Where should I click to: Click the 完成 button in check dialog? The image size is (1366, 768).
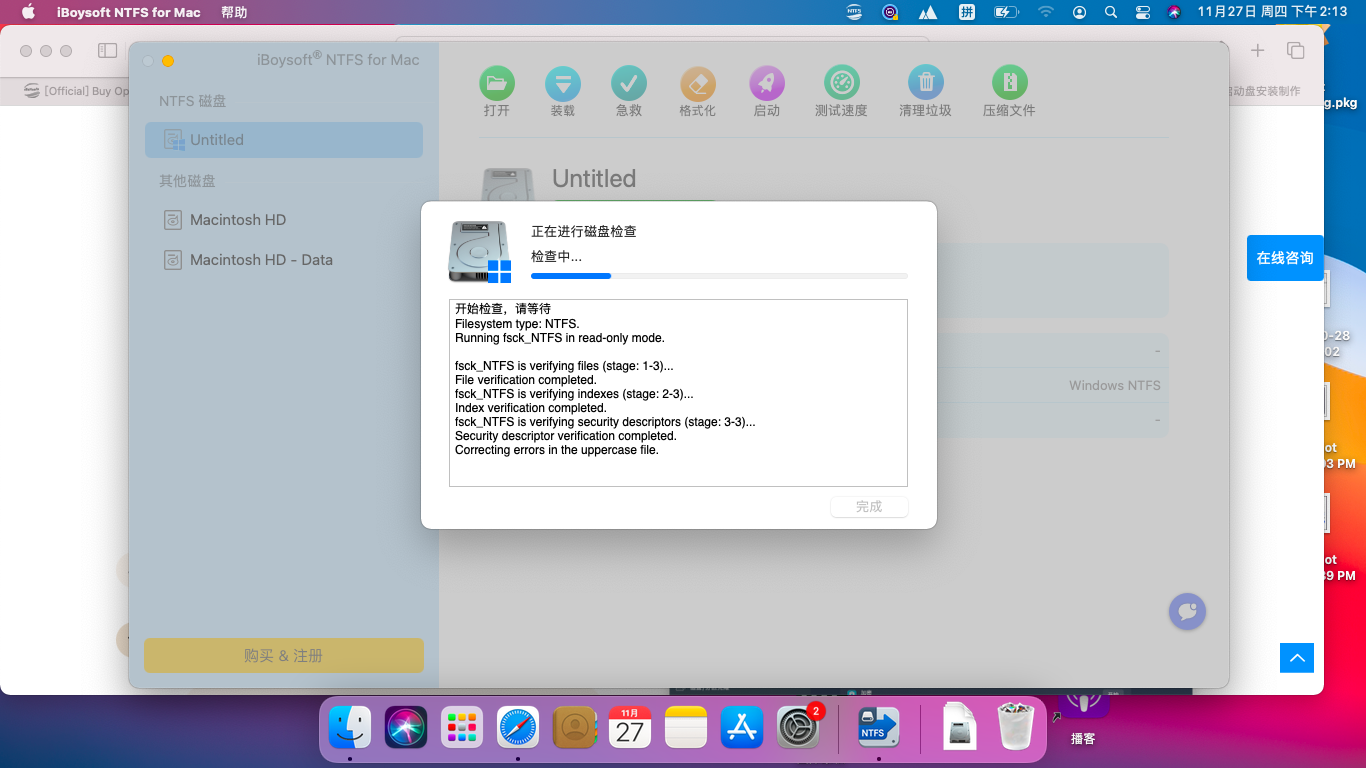point(869,507)
